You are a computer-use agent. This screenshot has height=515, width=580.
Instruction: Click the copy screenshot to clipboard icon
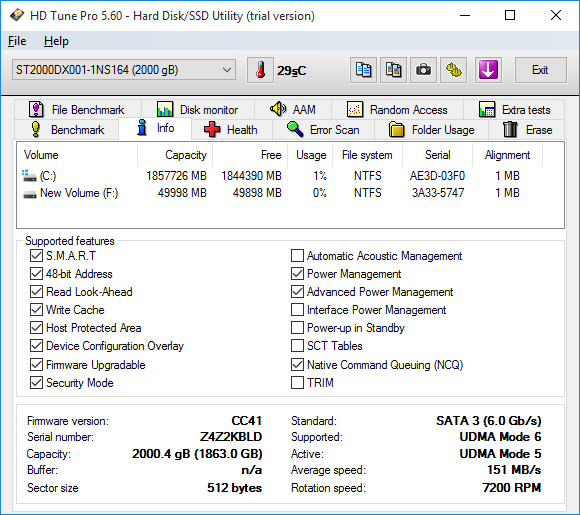(393, 70)
